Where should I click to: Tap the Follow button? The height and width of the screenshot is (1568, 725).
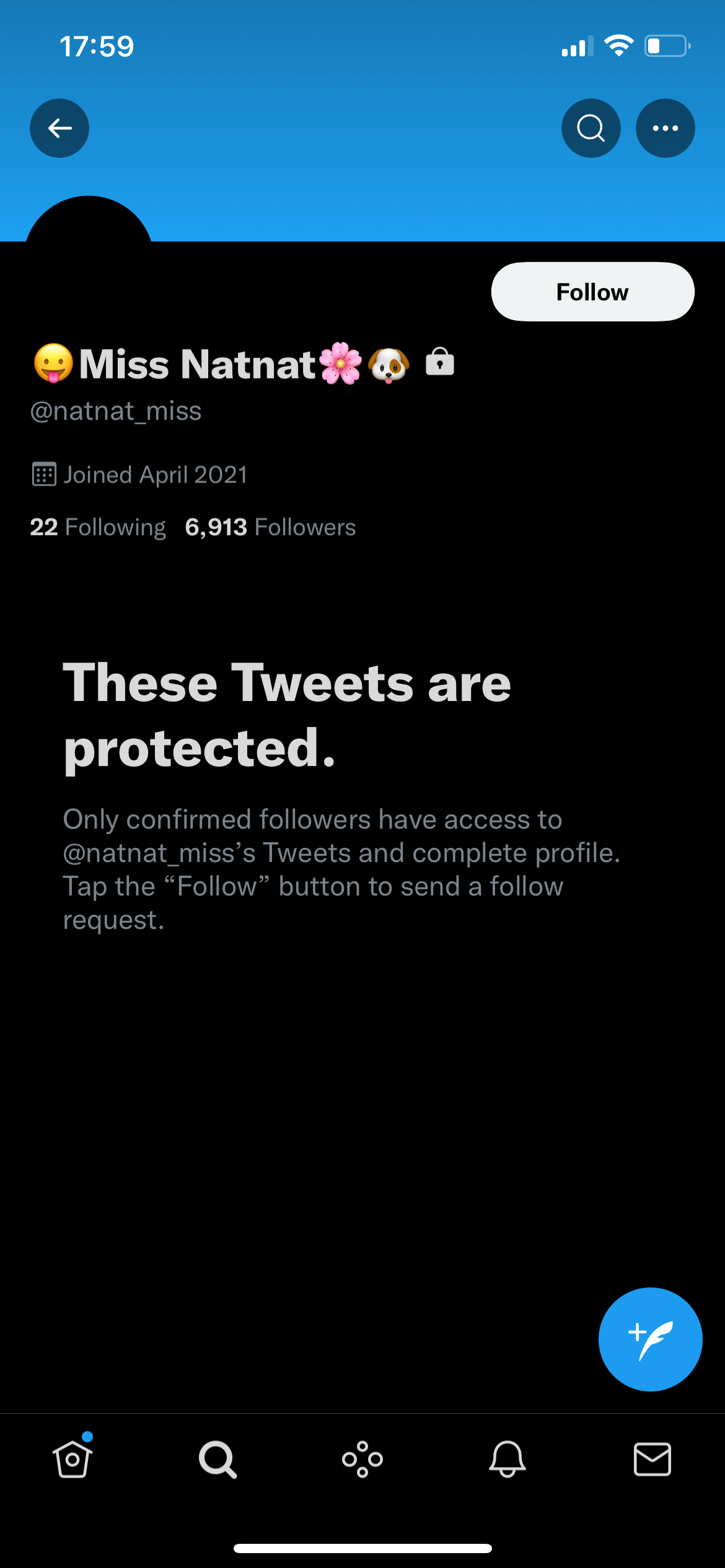592,292
